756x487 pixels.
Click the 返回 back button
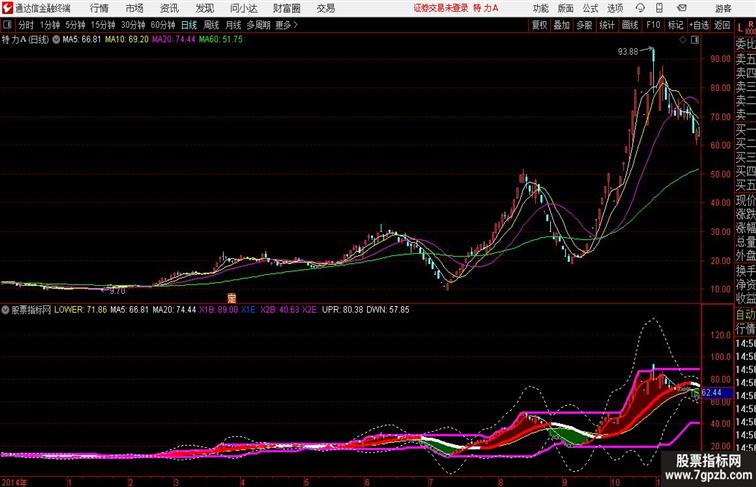pyautogui.click(x=722, y=25)
